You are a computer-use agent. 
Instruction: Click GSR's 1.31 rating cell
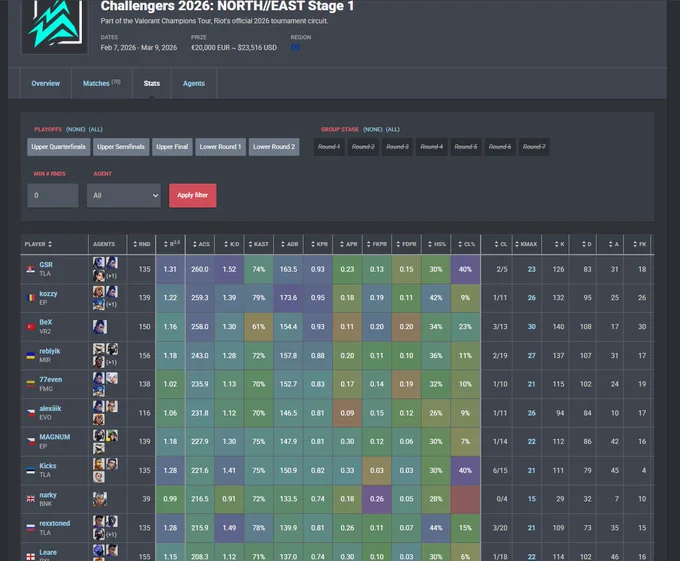point(170,269)
